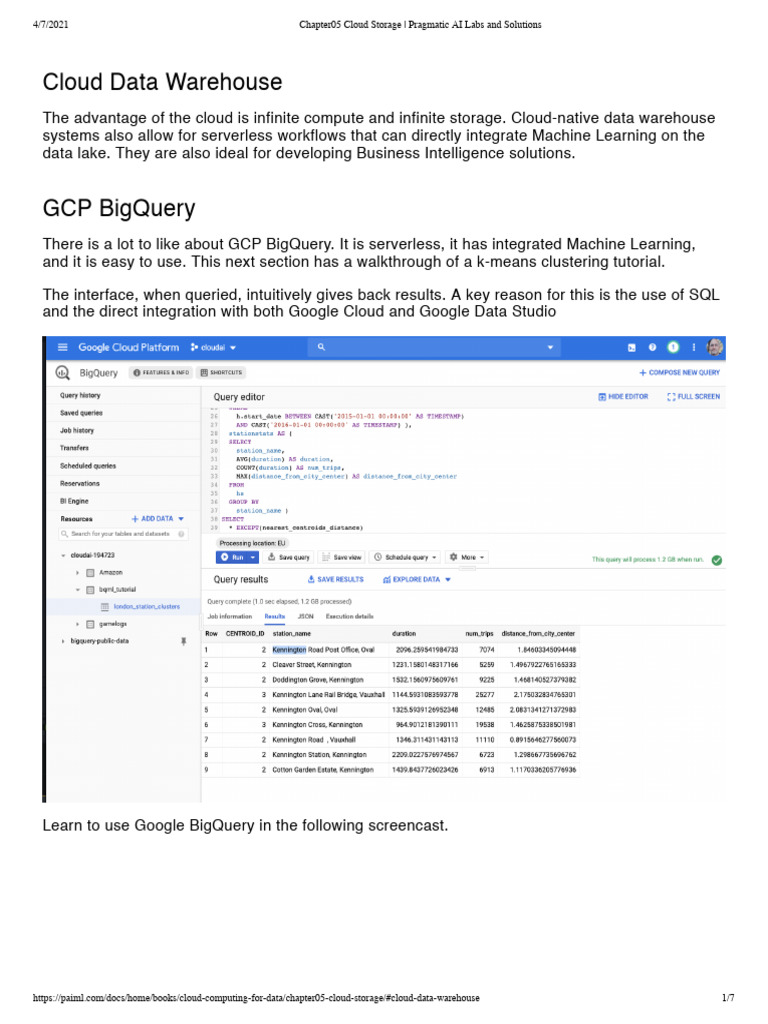Click the Save view button

pyautogui.click(x=342, y=558)
